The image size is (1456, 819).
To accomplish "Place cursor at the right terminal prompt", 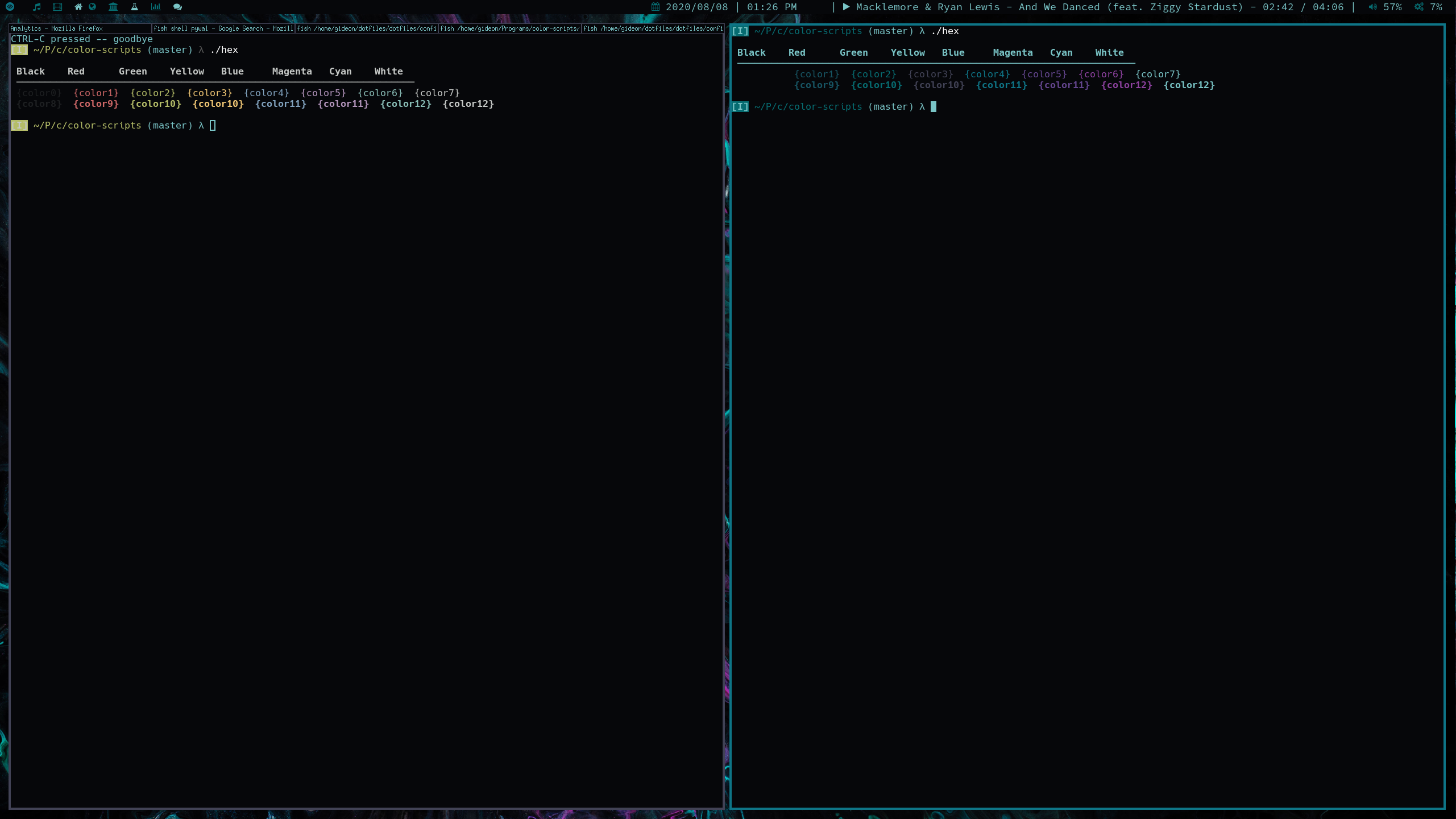I will (x=933, y=106).
